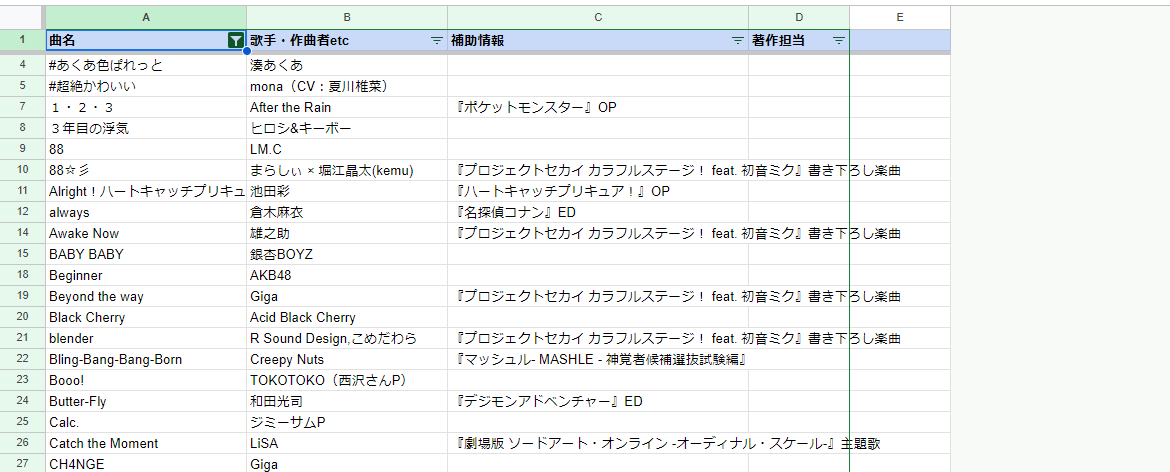Viewport: 1170px width, 472px height.
Task: Select cell Beyond the way
Action: click(146, 296)
